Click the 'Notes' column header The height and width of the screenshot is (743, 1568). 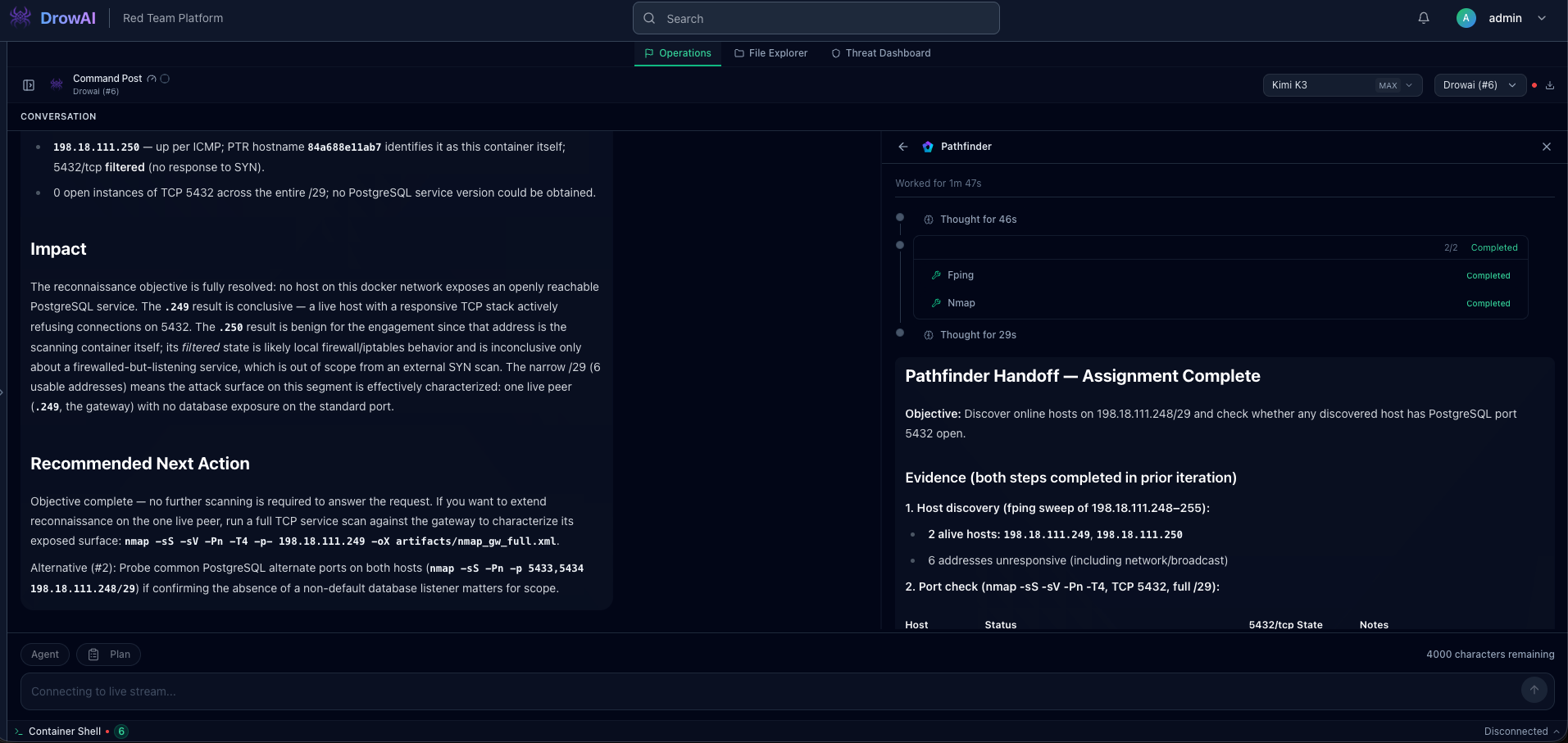(1374, 625)
